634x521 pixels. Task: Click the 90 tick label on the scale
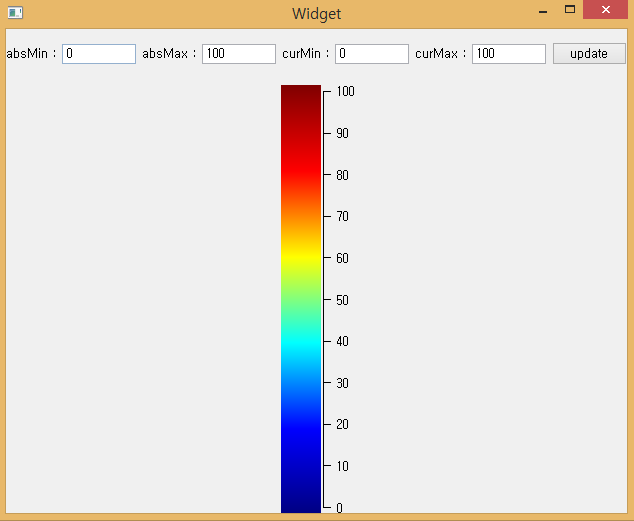[x=342, y=133]
